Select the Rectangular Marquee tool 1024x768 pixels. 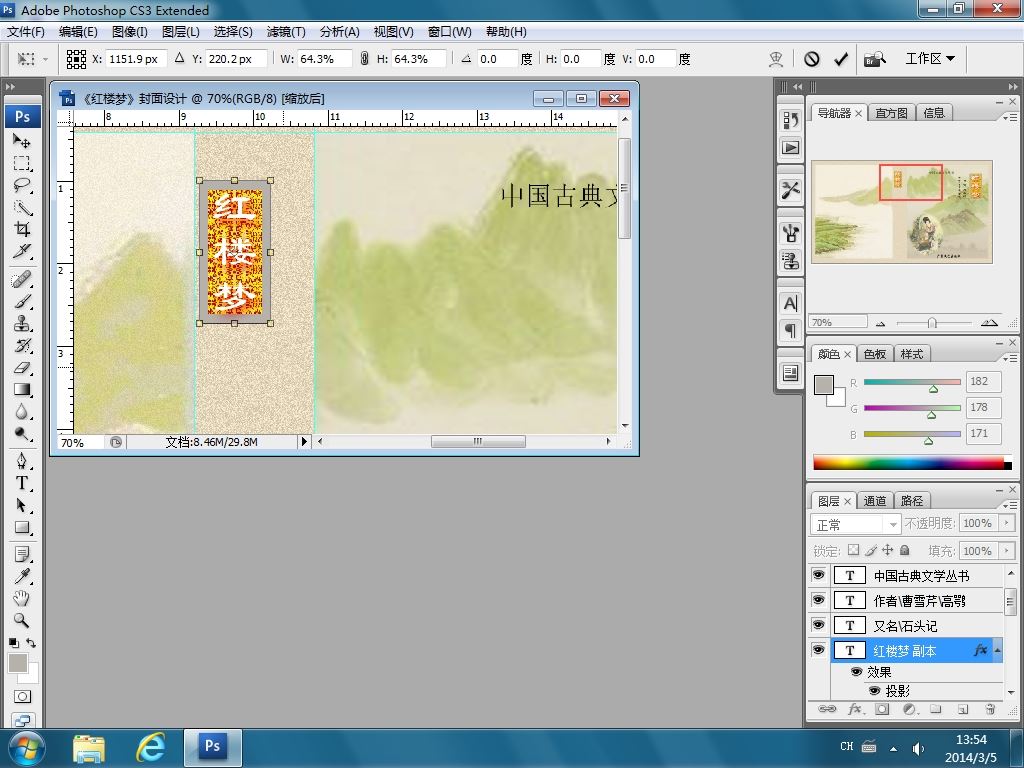(x=22, y=163)
